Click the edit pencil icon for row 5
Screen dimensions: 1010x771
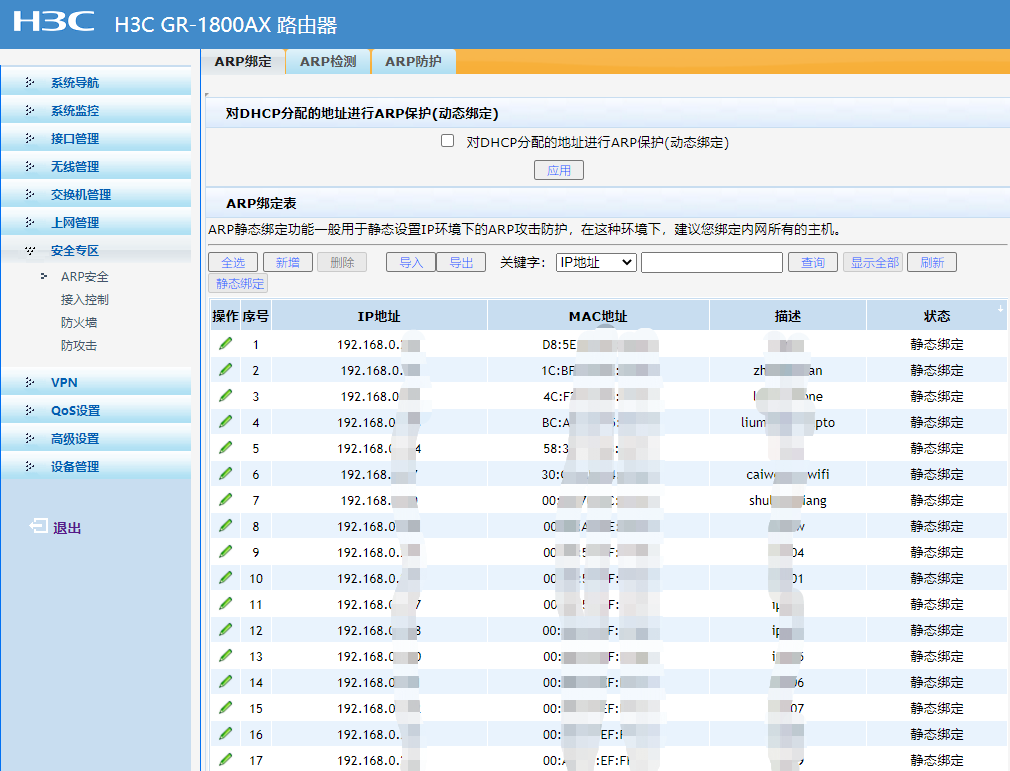coord(225,447)
